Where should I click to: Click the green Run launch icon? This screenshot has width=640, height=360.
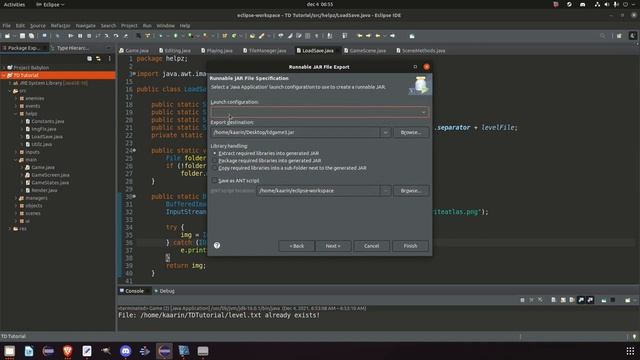[176, 36]
